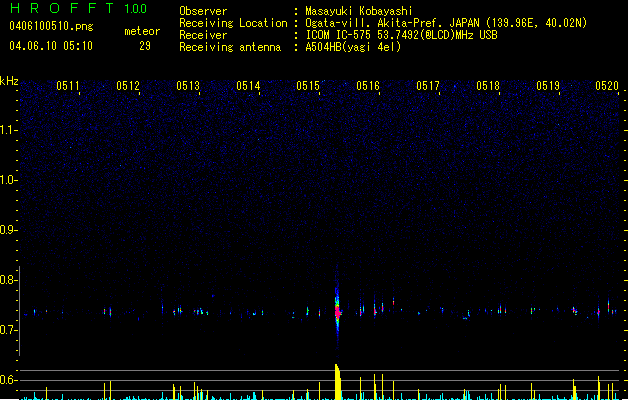The height and width of the screenshot is (400, 629).
Task: Click the 0.9 frequency axis label
Action: [x=9, y=230]
